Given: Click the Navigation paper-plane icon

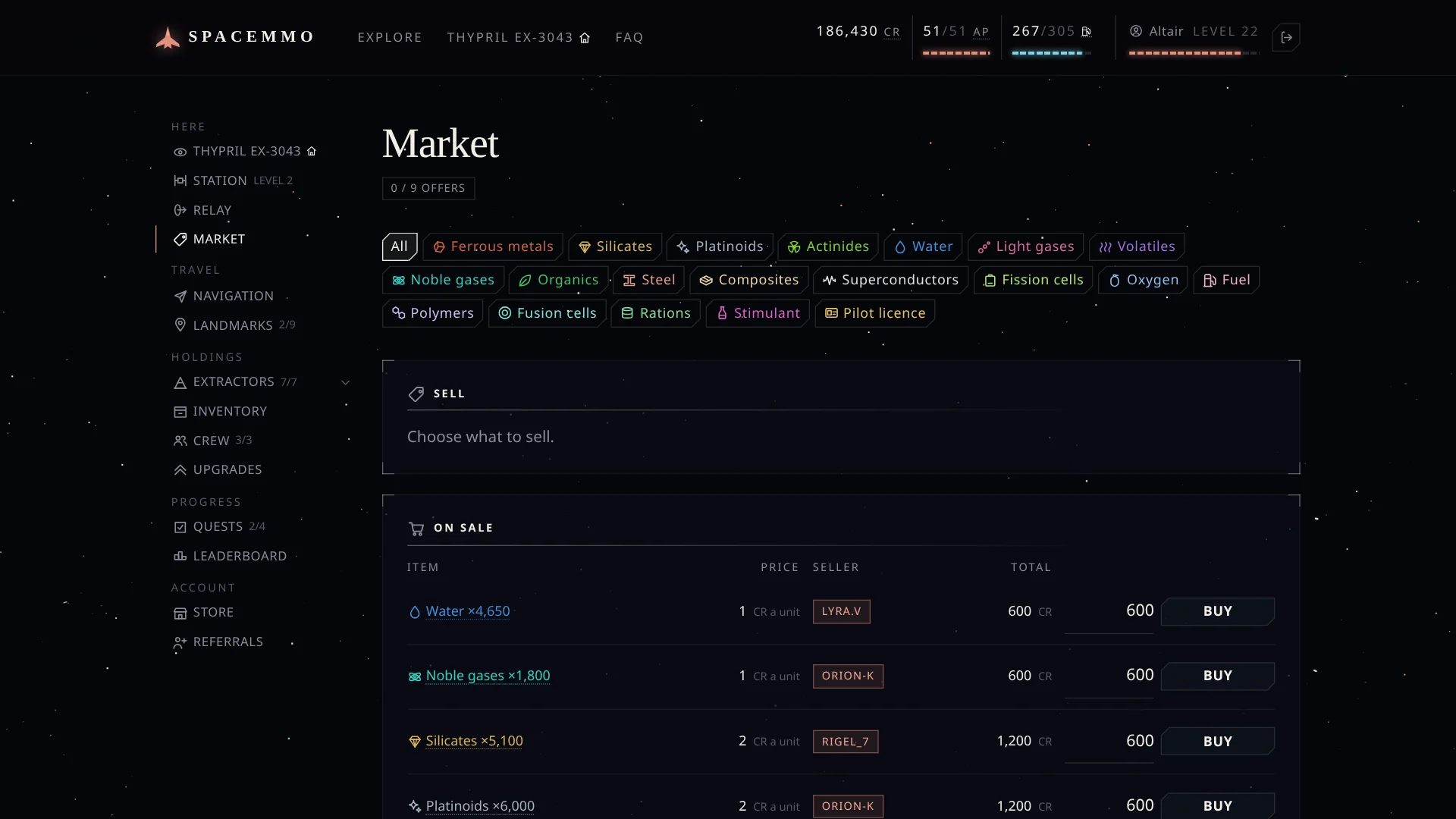Looking at the screenshot, I should 180,297.
